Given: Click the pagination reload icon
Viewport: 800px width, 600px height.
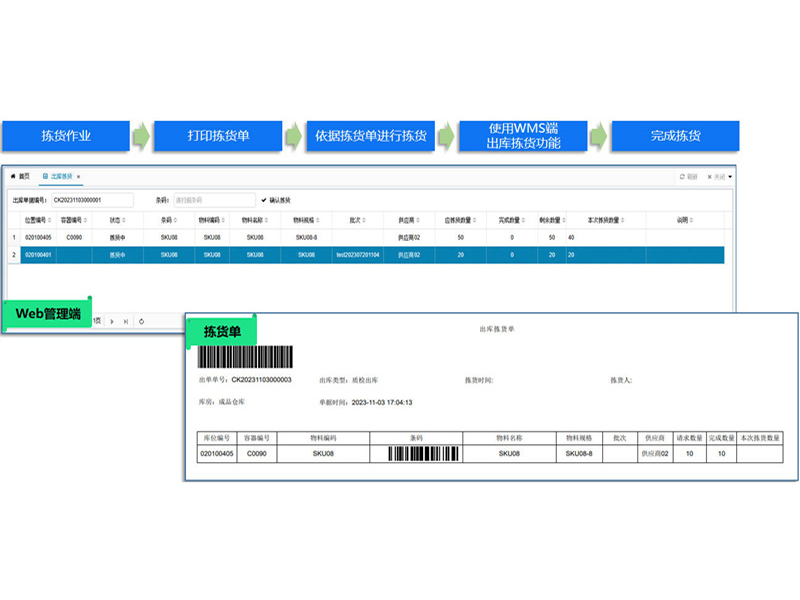Looking at the screenshot, I should pos(142,321).
